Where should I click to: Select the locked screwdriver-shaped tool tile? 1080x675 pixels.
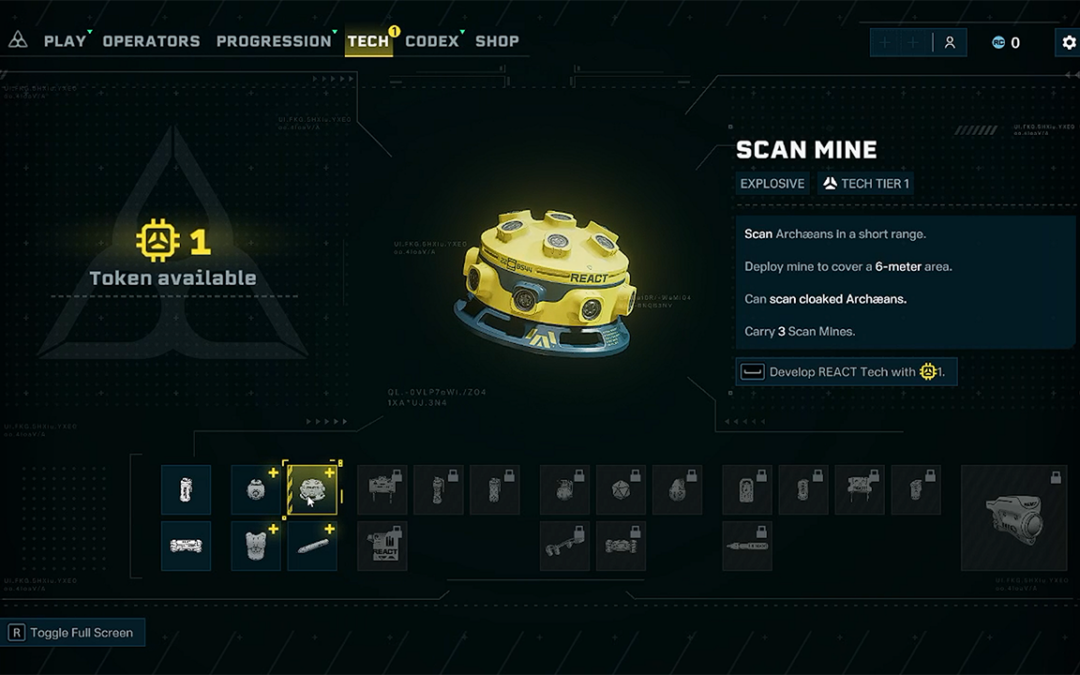pos(747,546)
